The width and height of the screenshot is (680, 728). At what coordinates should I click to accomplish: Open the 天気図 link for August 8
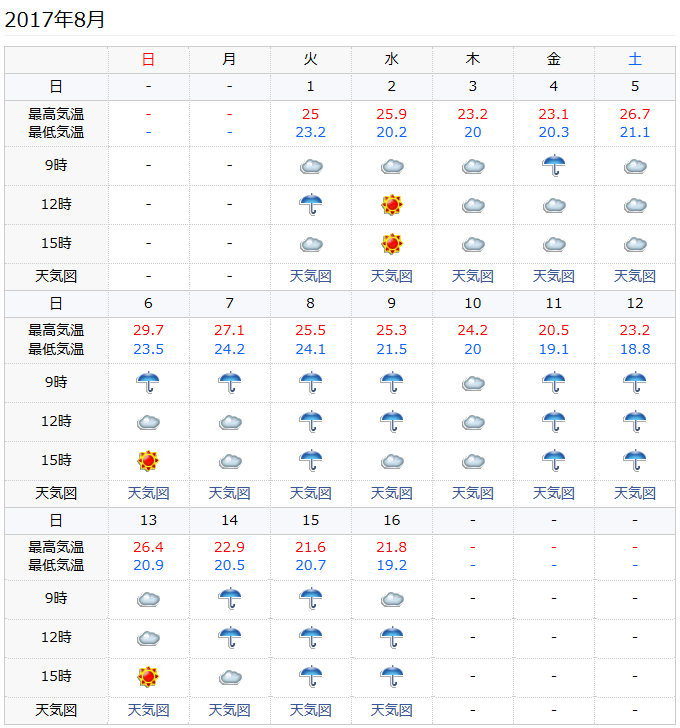click(311, 493)
